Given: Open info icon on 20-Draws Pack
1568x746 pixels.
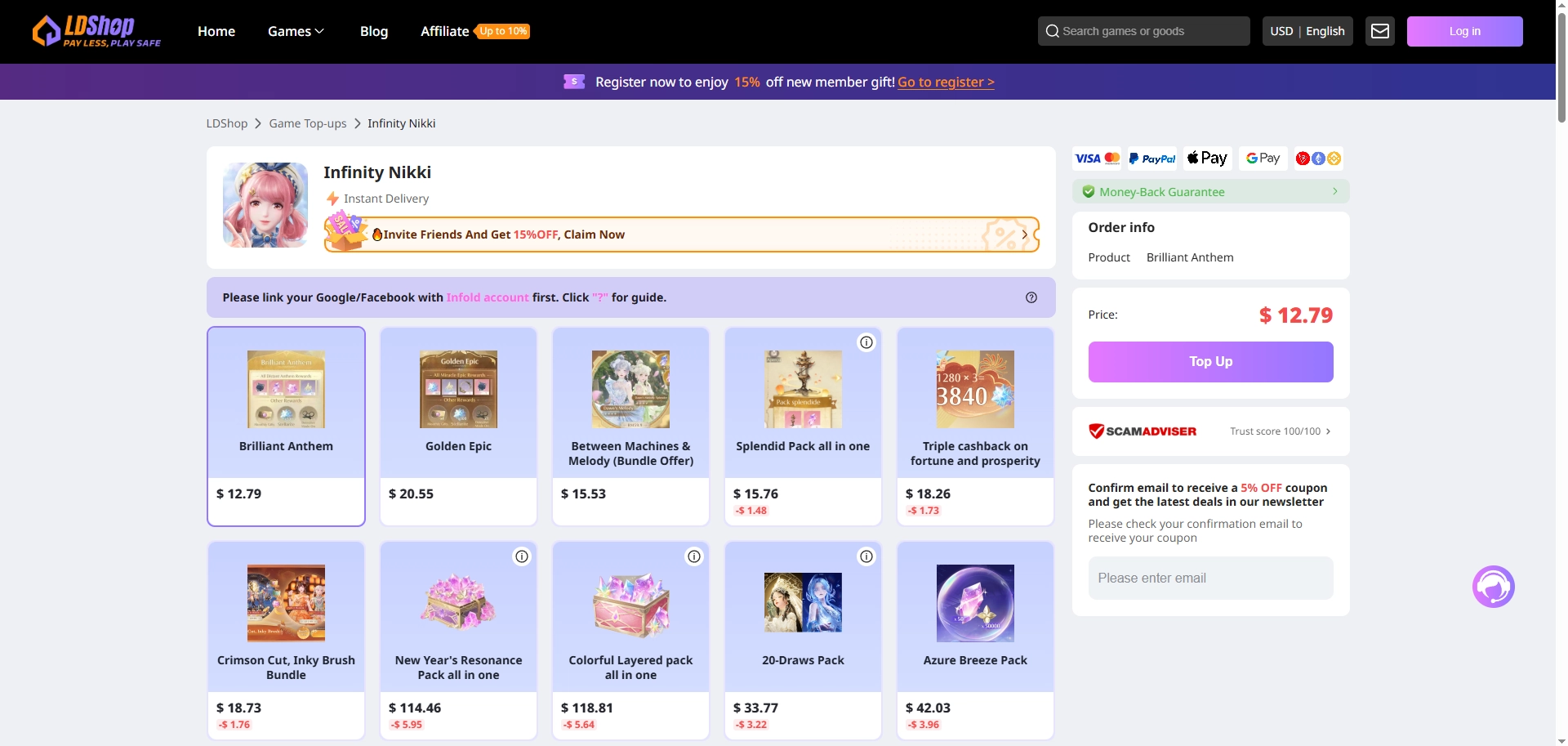Looking at the screenshot, I should coord(866,556).
